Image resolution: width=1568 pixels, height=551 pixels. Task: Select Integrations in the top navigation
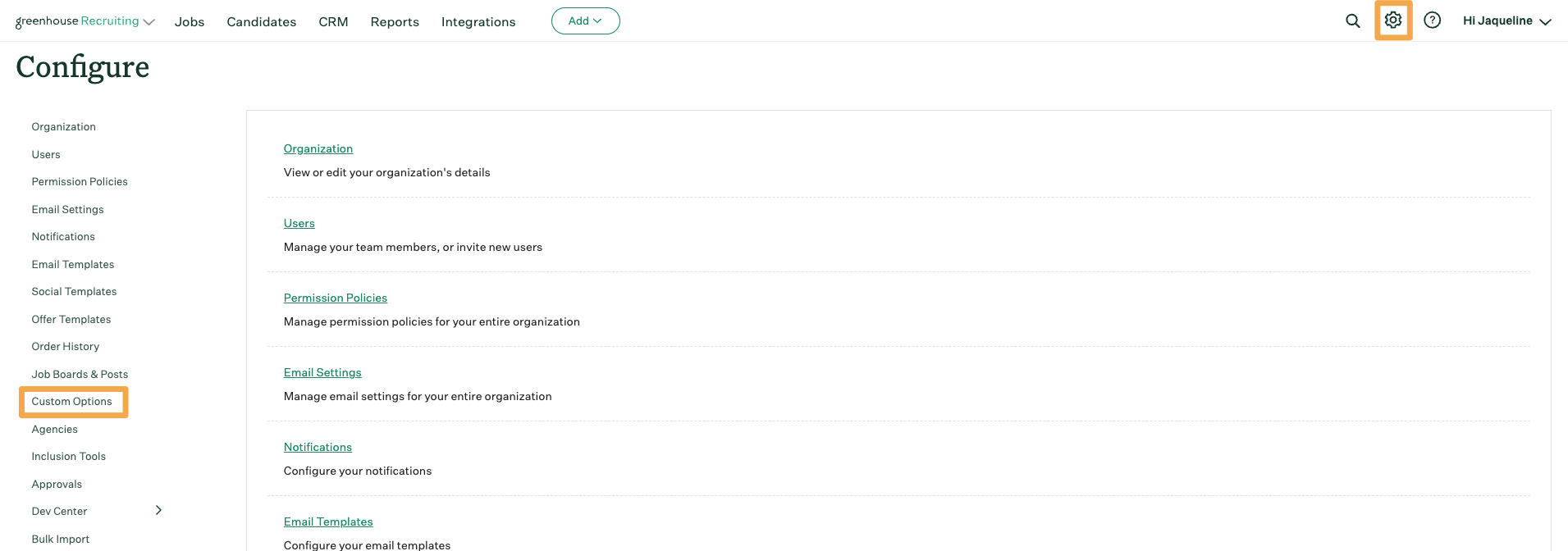click(x=478, y=22)
